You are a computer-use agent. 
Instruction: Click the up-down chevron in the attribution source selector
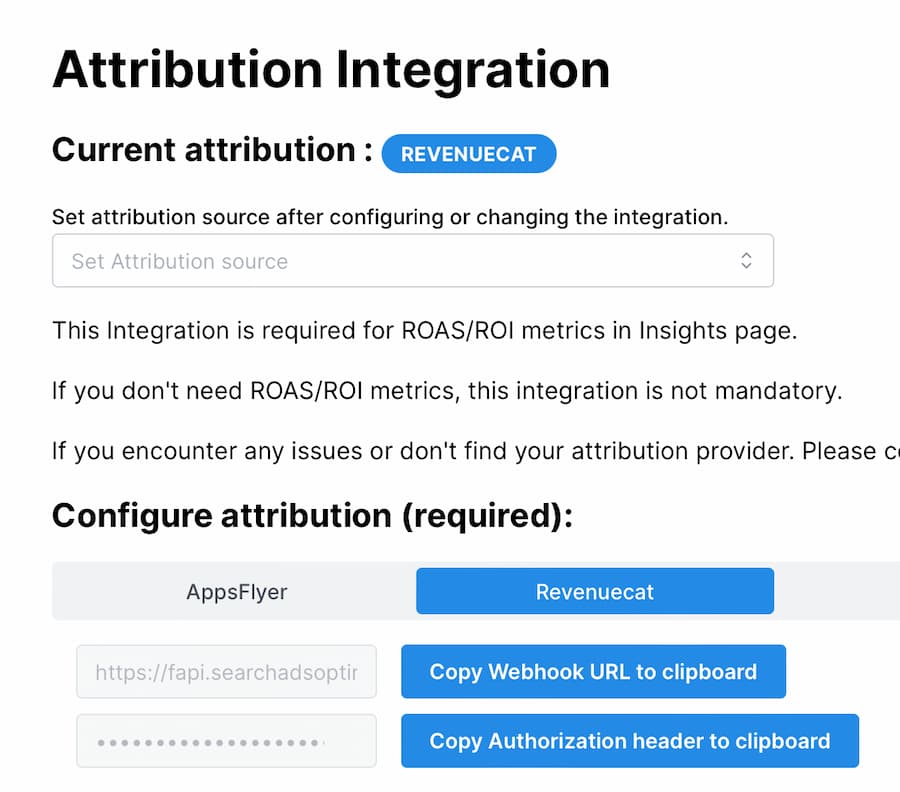tap(746, 261)
